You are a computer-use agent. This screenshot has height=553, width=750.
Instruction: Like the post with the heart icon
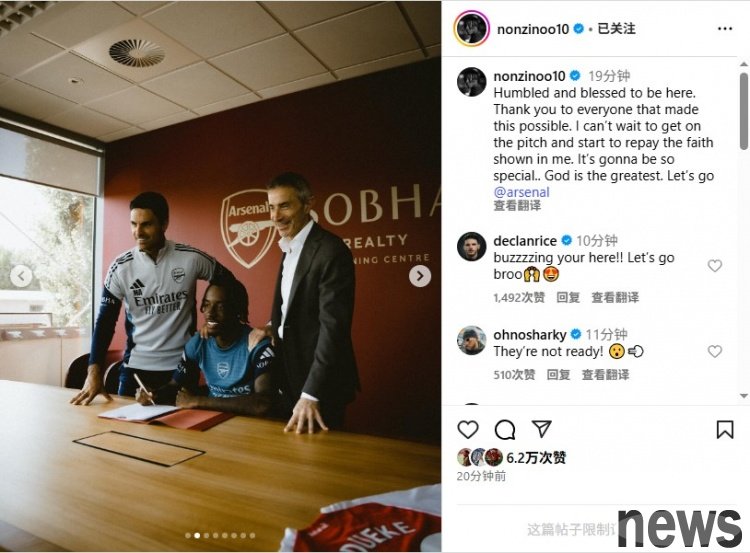[468, 429]
